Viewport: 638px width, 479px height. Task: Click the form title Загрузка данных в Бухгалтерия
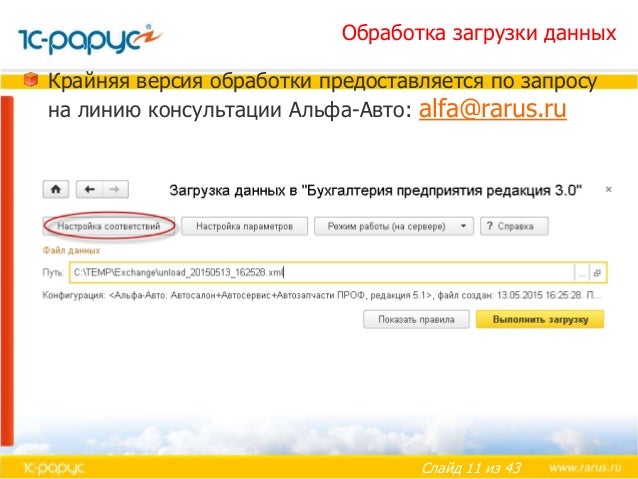point(376,190)
